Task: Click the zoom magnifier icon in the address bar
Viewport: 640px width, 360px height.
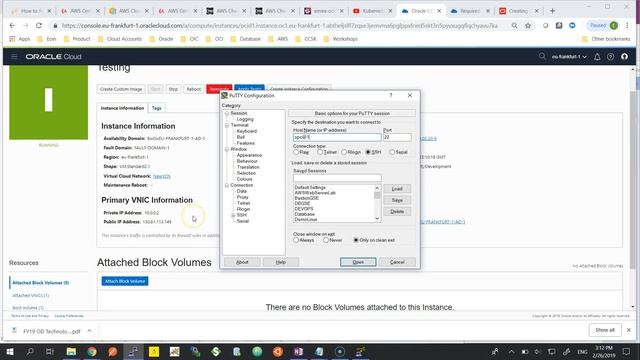Action: pyautogui.click(x=515, y=25)
